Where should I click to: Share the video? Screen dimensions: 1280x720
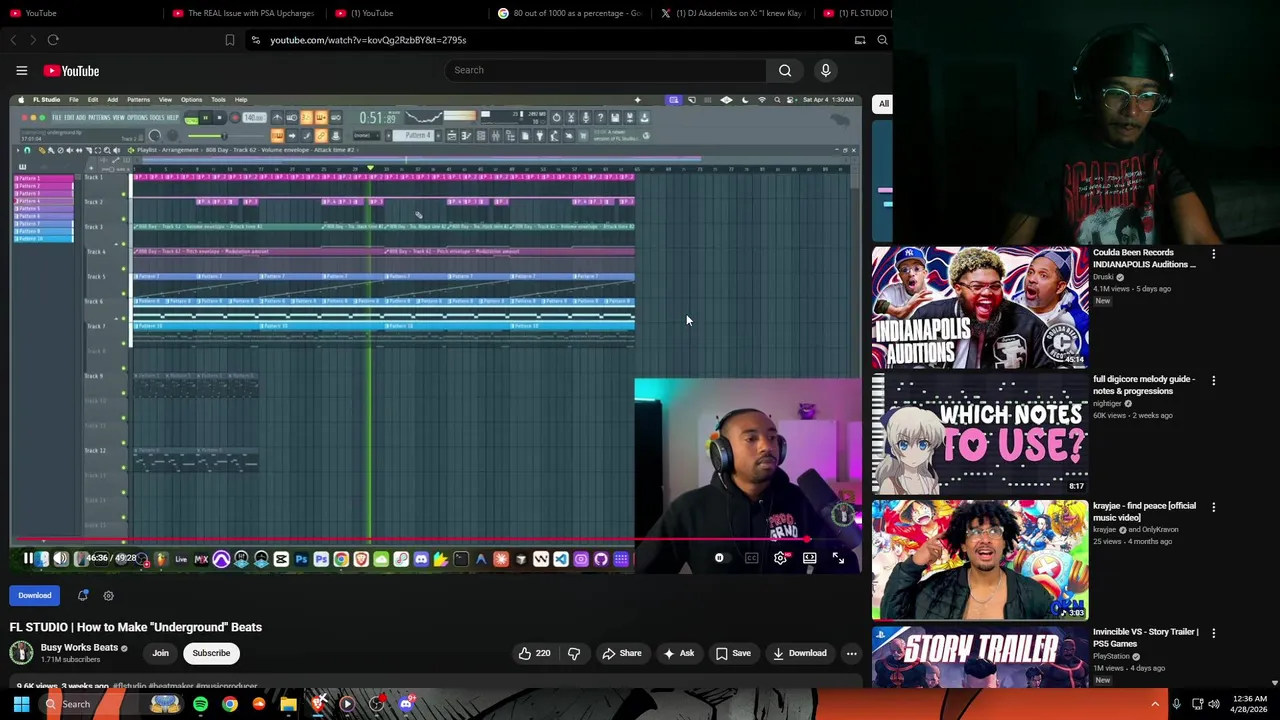[621, 653]
